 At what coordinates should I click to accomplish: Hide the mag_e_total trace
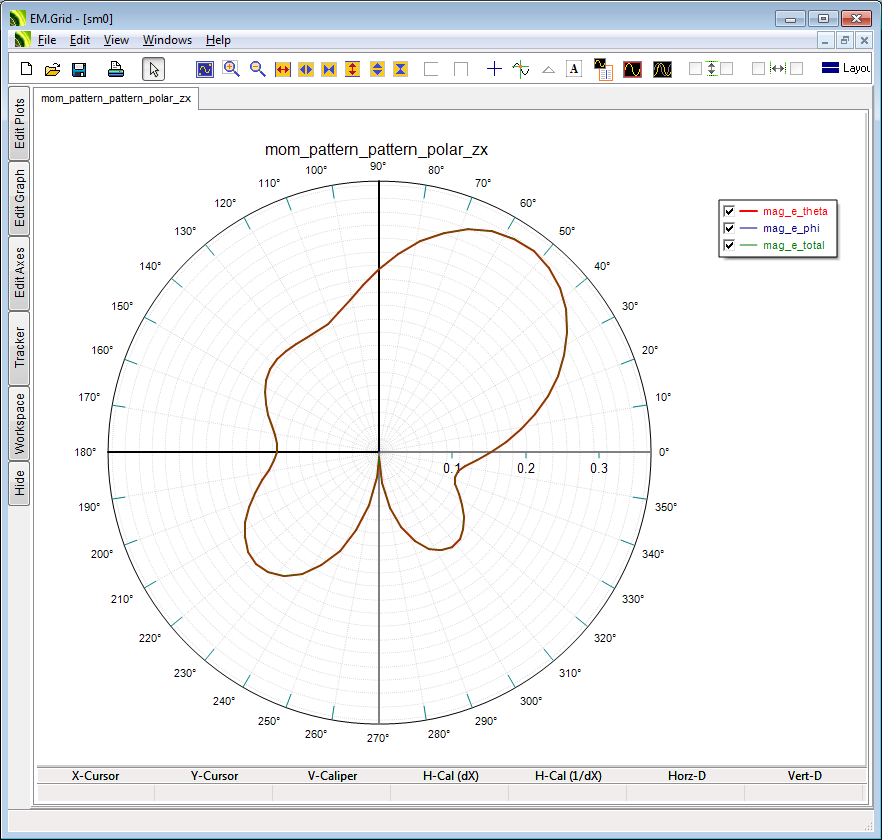(729, 245)
